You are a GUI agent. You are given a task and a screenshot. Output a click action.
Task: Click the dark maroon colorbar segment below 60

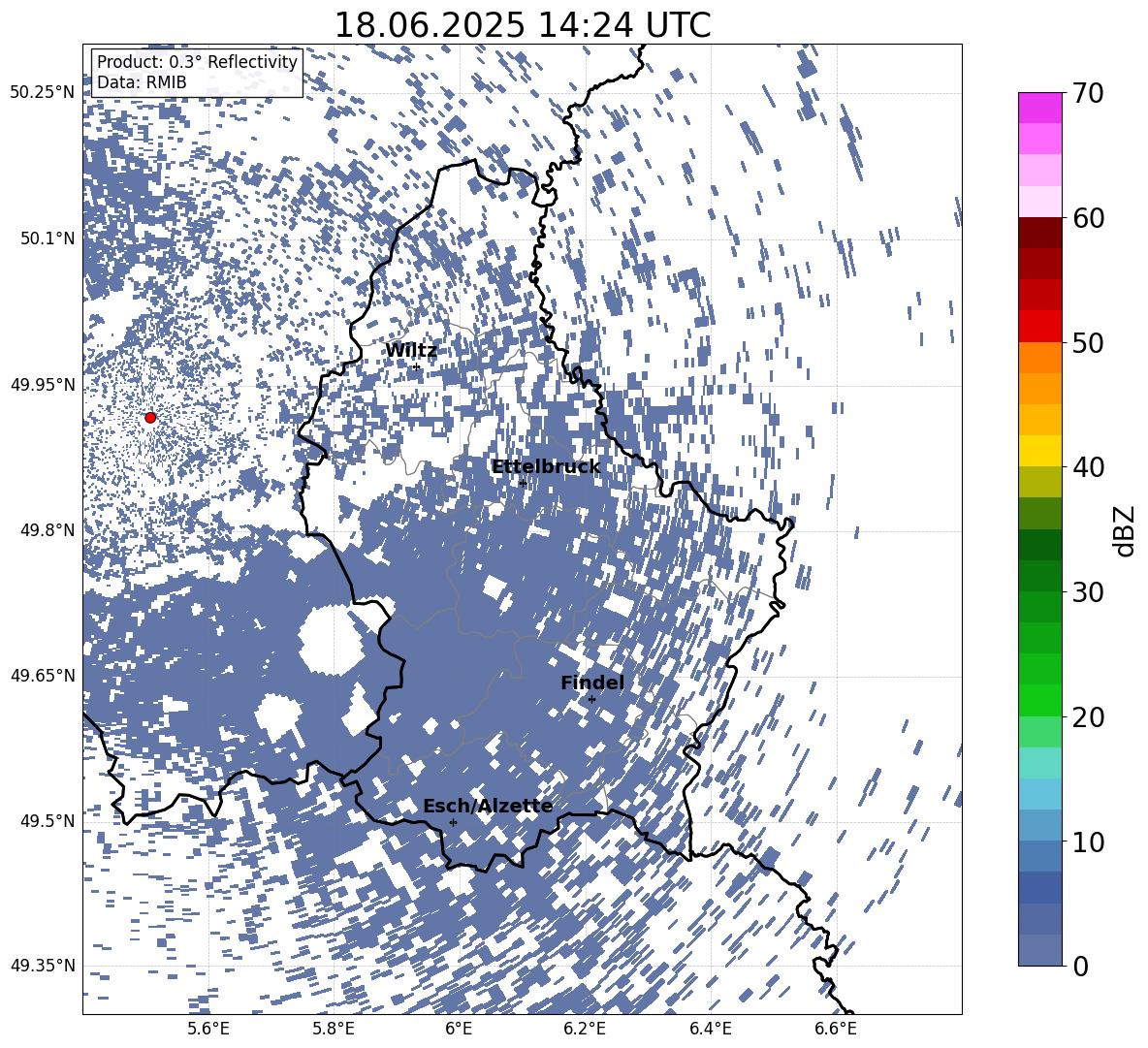click(1040, 234)
